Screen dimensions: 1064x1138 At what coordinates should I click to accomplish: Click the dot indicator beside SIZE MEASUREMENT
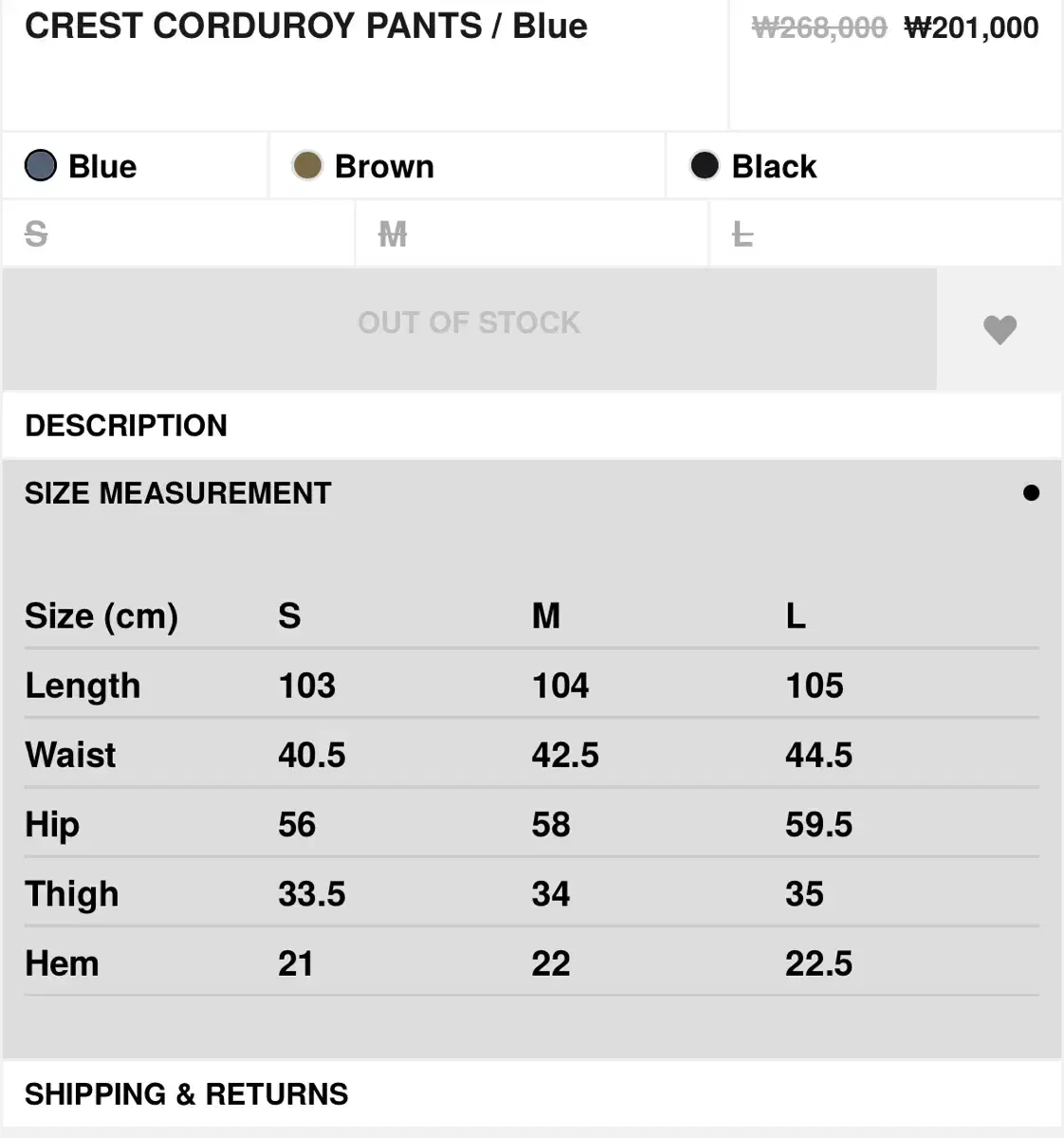click(1031, 493)
